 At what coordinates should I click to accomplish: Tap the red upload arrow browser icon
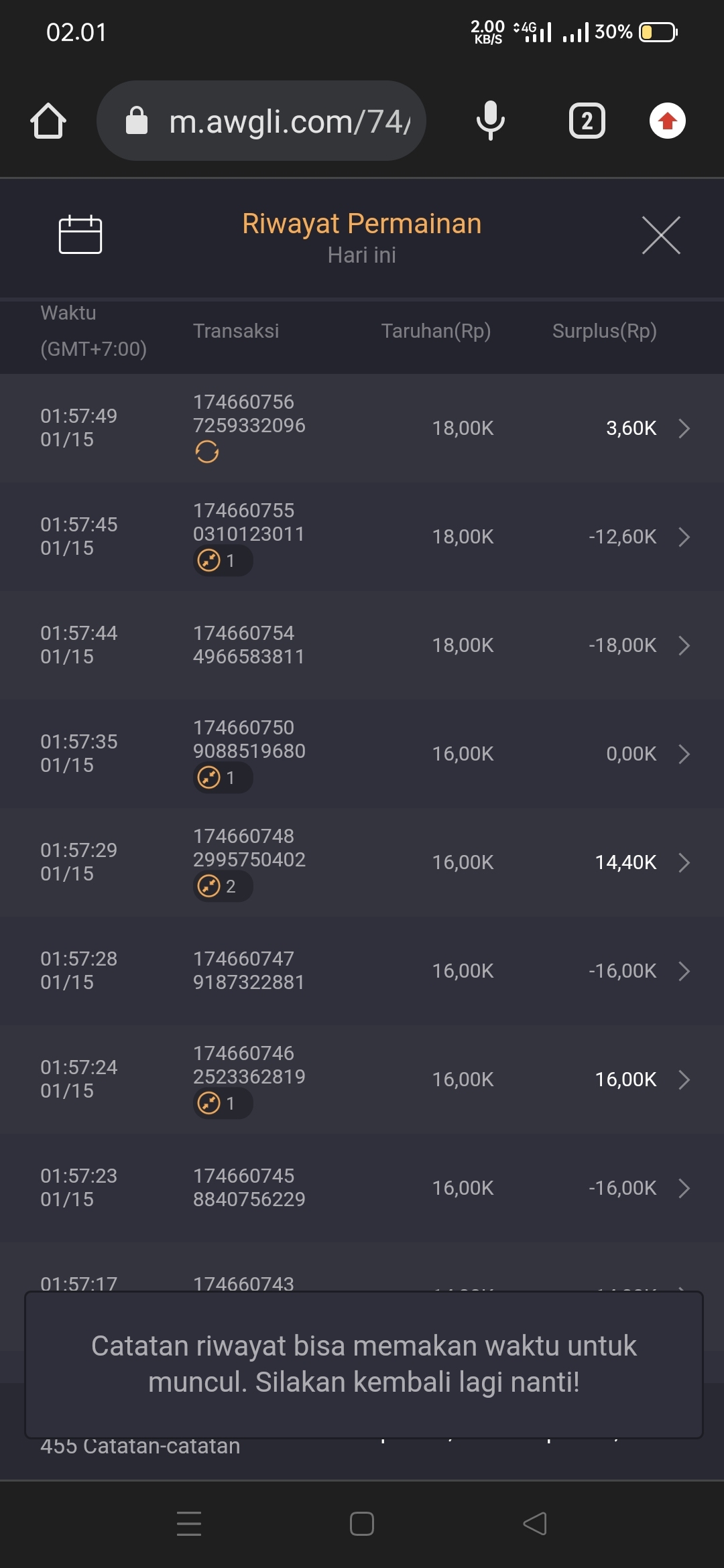pos(667,121)
